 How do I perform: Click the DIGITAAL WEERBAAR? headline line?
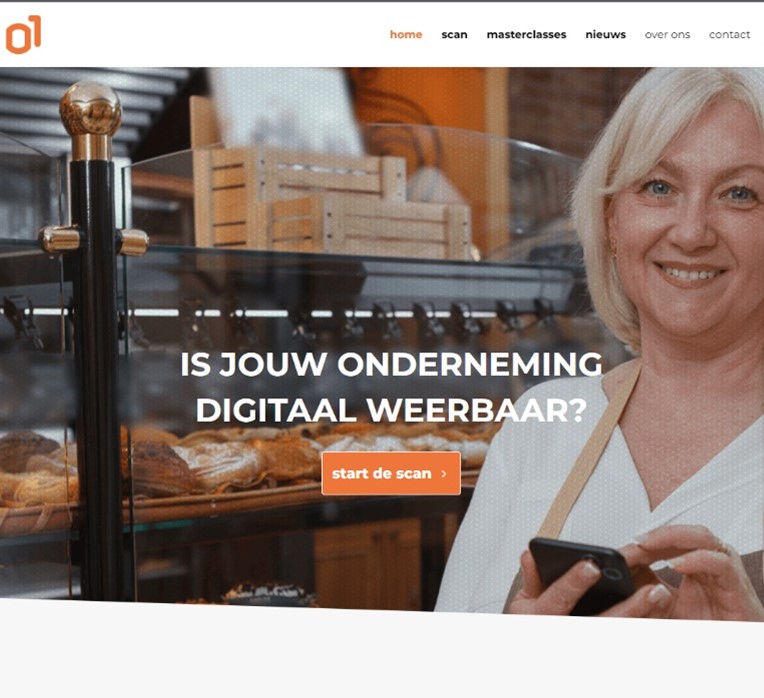[x=391, y=411]
